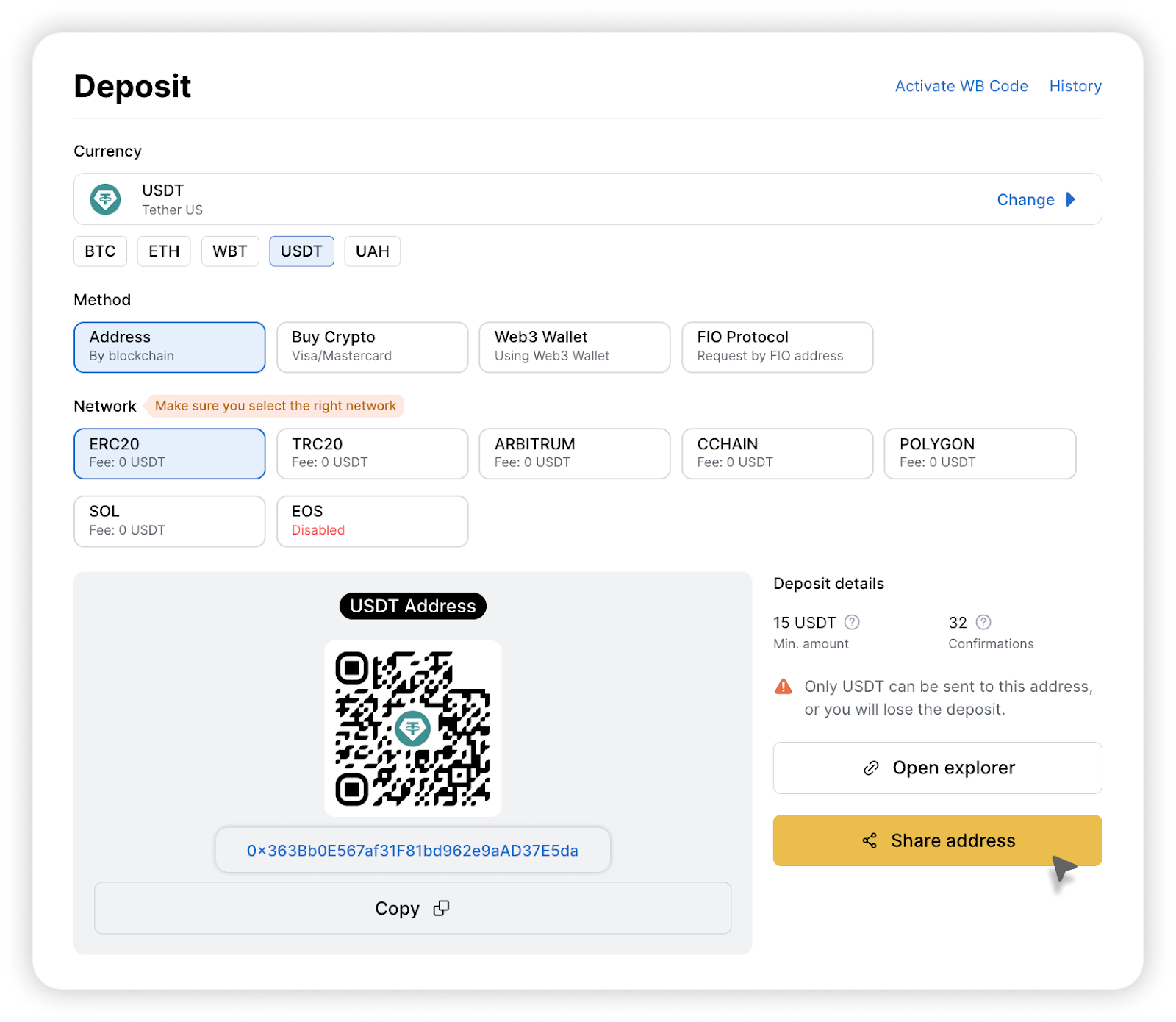The image size is (1176, 1022).
Task: Click Activate WB Code link
Action: [x=961, y=86]
